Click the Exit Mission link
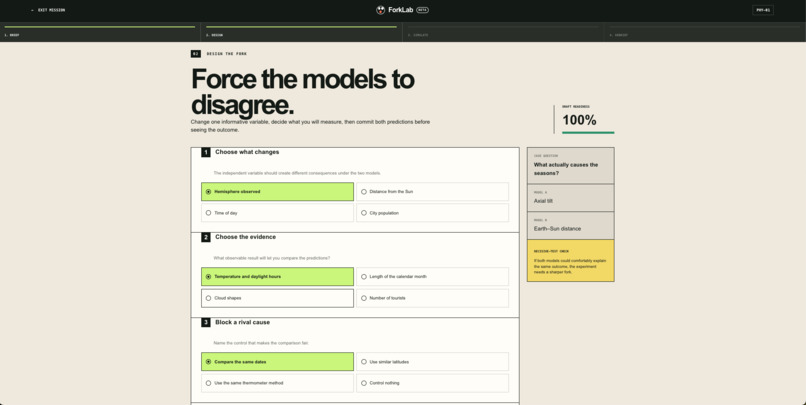 click(48, 10)
